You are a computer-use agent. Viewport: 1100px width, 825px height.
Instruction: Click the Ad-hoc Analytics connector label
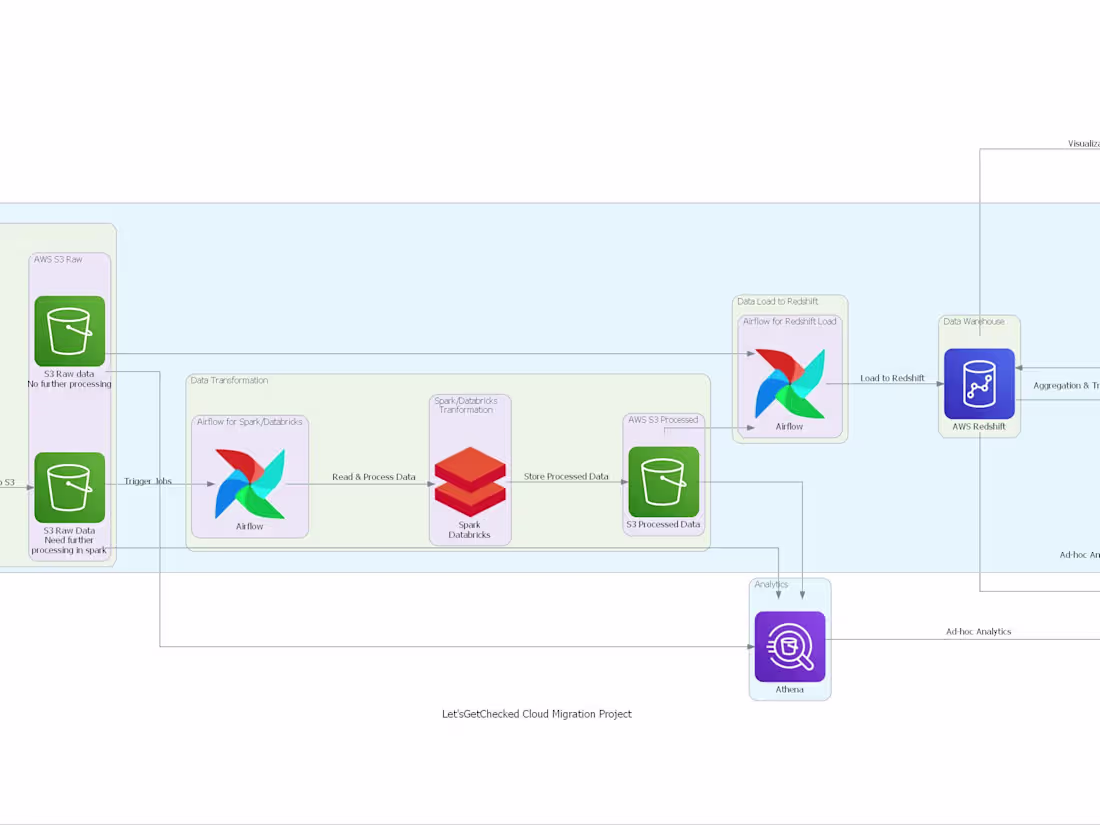(x=978, y=631)
